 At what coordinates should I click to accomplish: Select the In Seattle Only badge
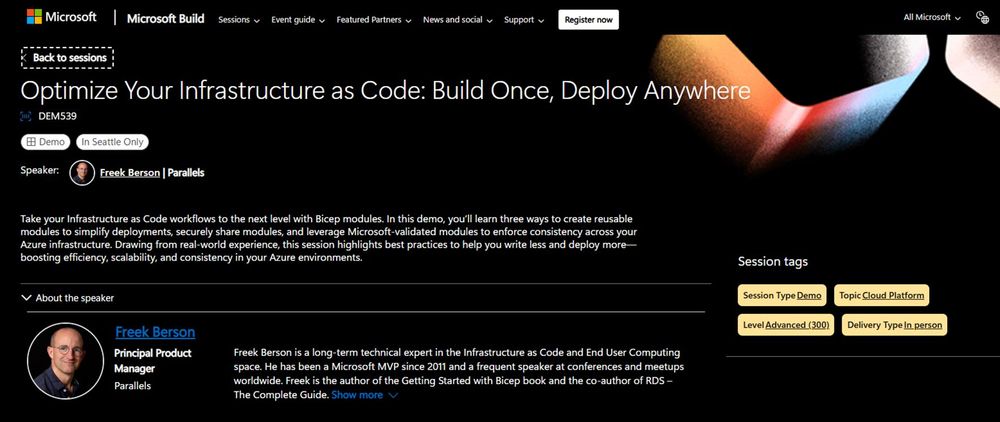pyautogui.click(x=112, y=142)
